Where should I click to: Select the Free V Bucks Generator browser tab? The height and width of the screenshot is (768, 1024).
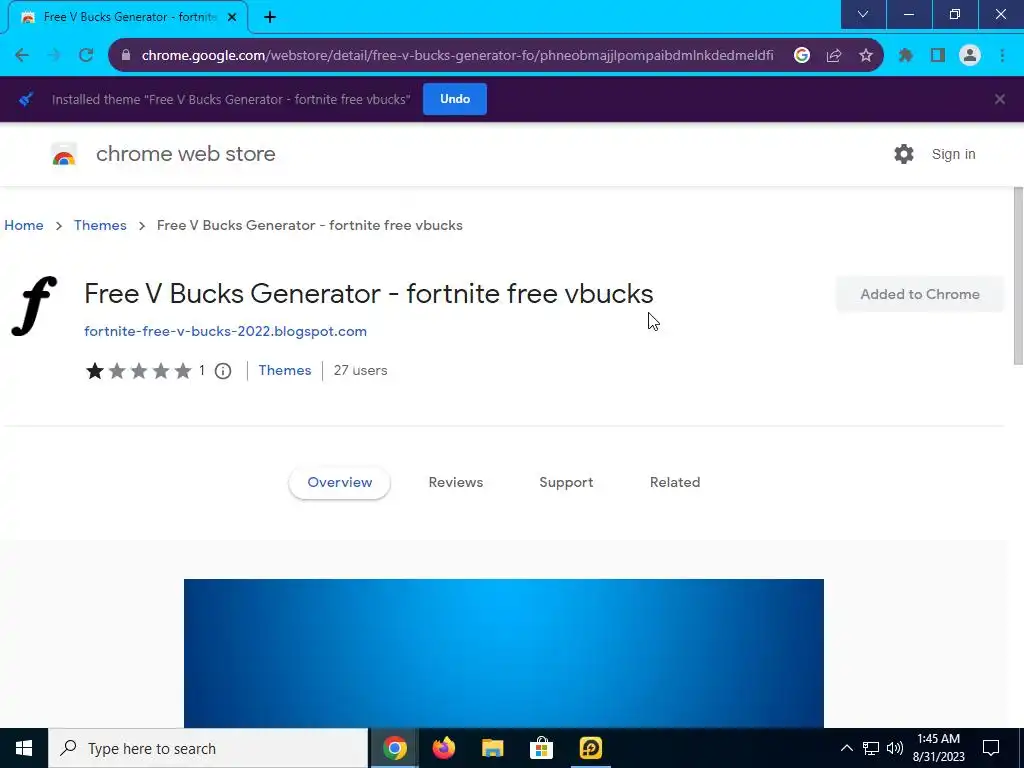[x=129, y=17]
